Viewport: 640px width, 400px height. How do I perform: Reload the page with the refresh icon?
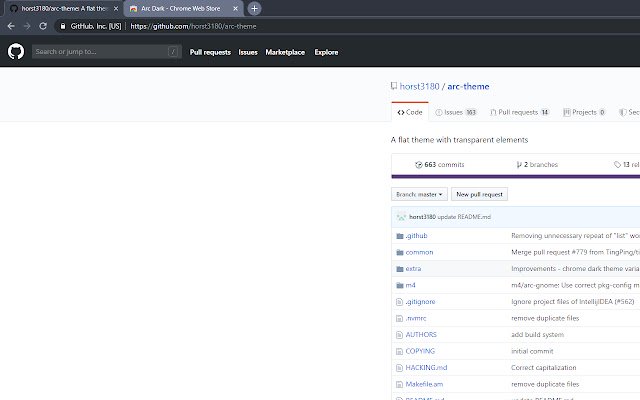[x=43, y=26]
